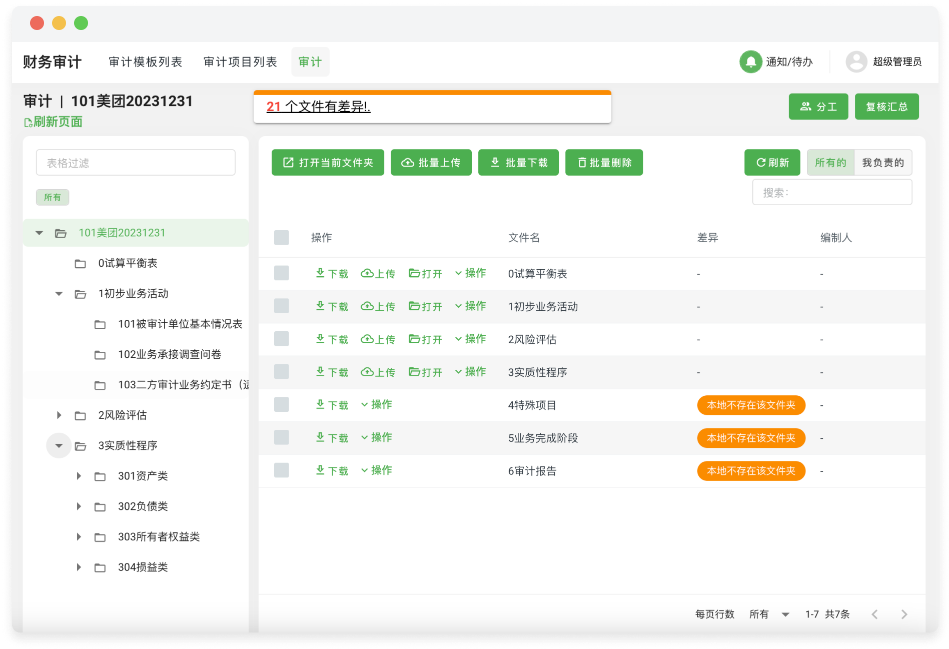Image resolution: width=949 pixels, height=649 pixels.
Task: Collapse the 1初步业务活动 tree branch
Action: pos(58,294)
